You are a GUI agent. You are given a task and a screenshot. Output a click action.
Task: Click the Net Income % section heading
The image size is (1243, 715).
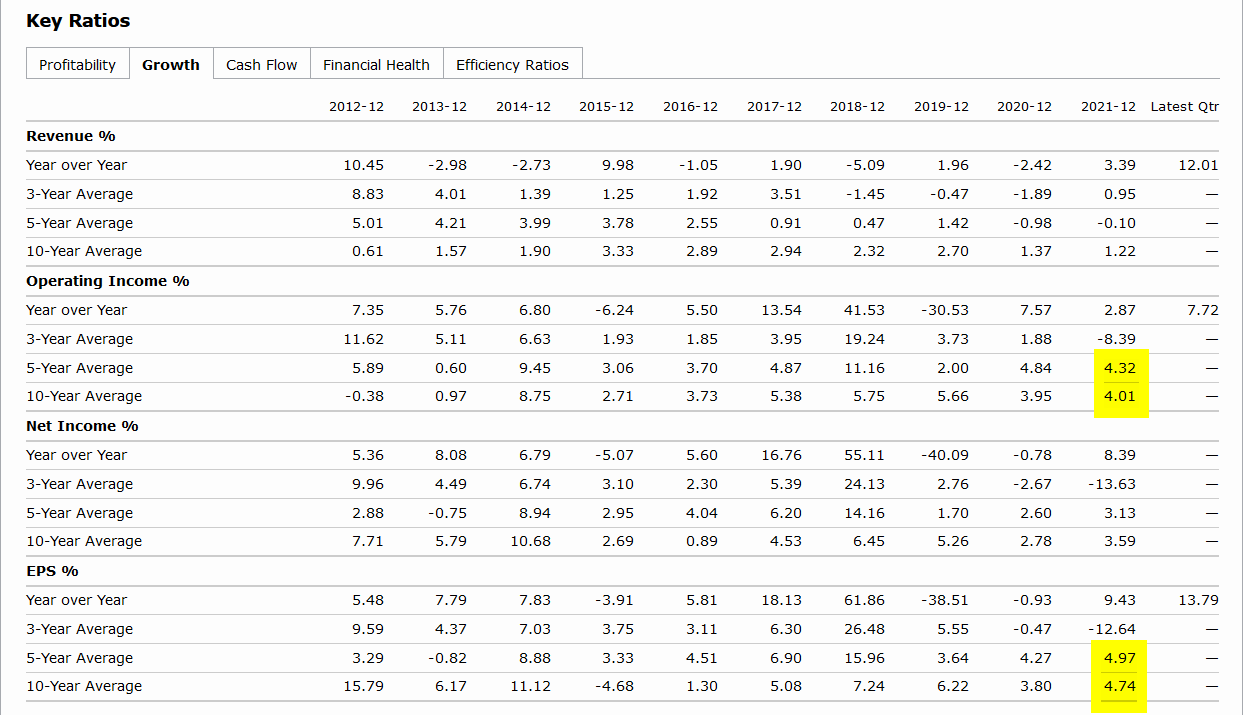pos(82,426)
